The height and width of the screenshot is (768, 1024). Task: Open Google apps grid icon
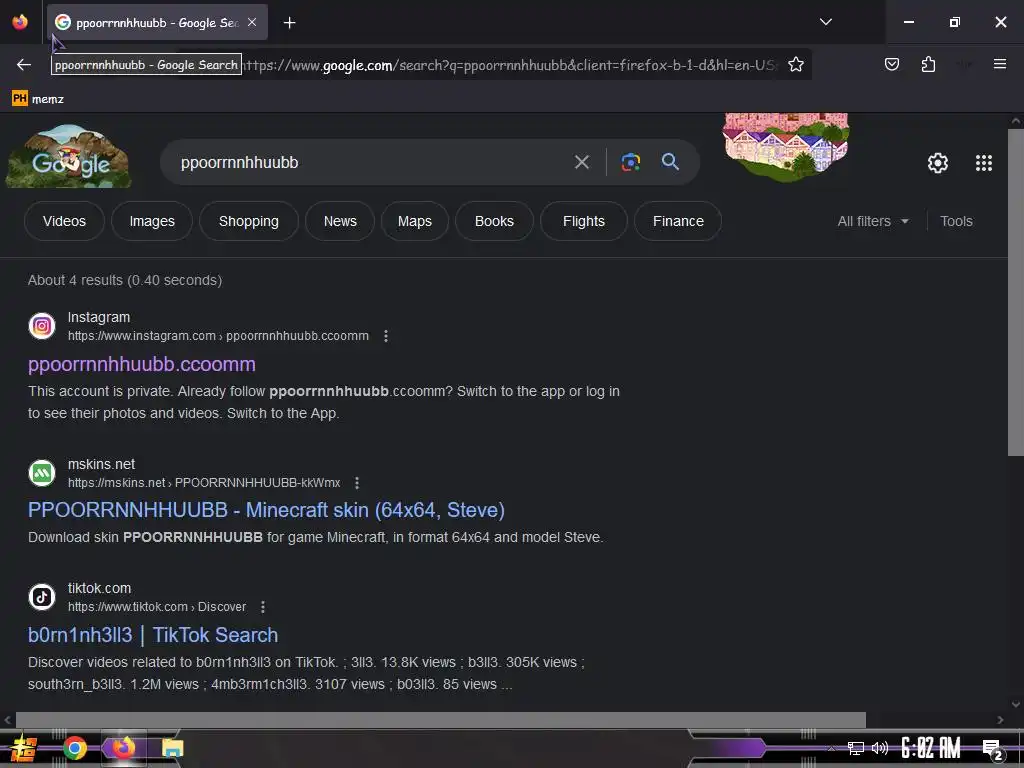tap(984, 163)
